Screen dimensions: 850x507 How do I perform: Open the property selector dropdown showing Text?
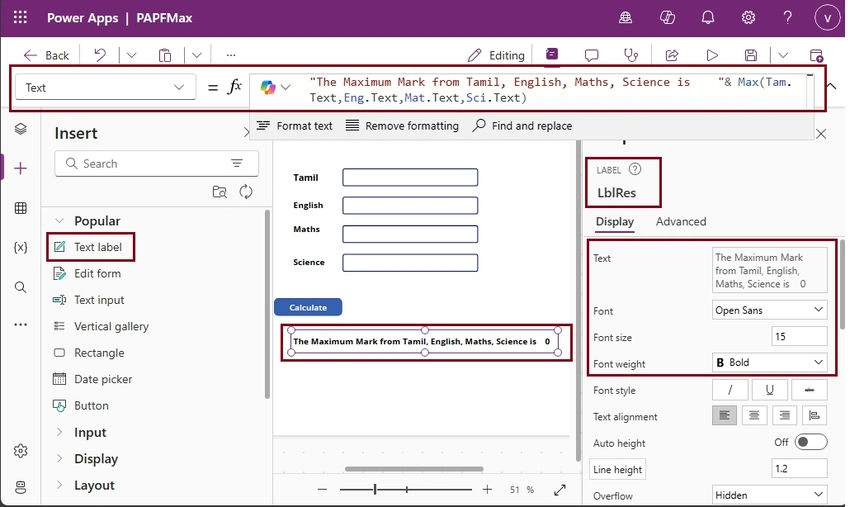click(x=105, y=87)
